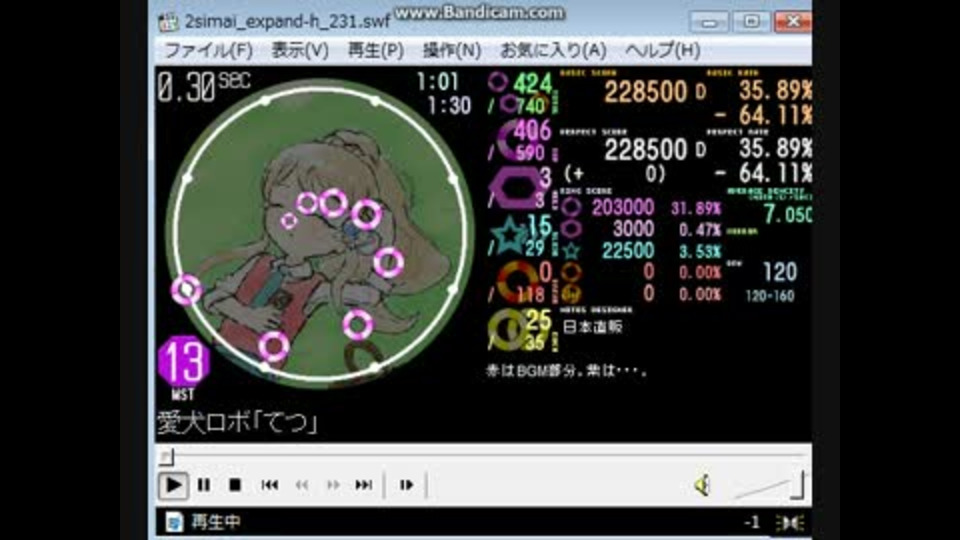Screen dimensions: 960x540
Task: Click the BPM value 120
Action: tap(780, 272)
